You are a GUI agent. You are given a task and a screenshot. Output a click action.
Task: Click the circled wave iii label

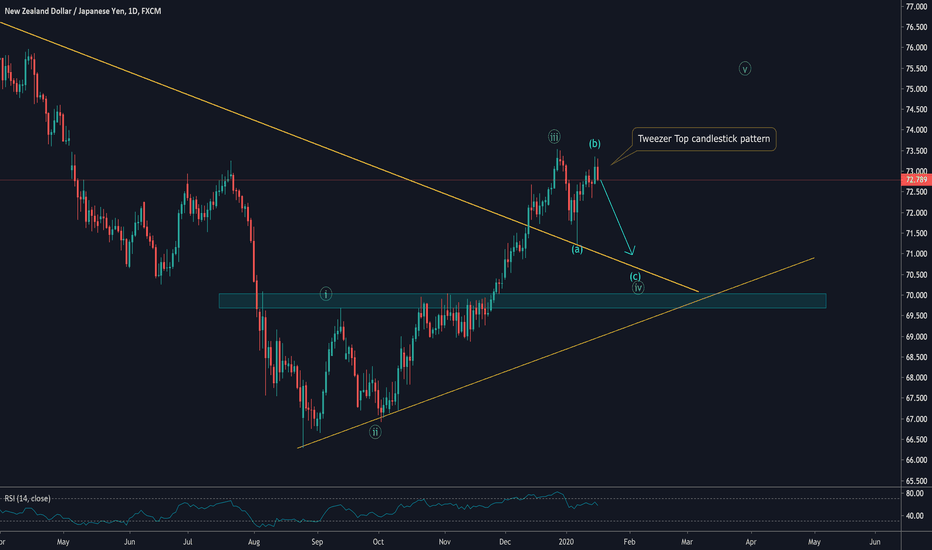click(553, 136)
